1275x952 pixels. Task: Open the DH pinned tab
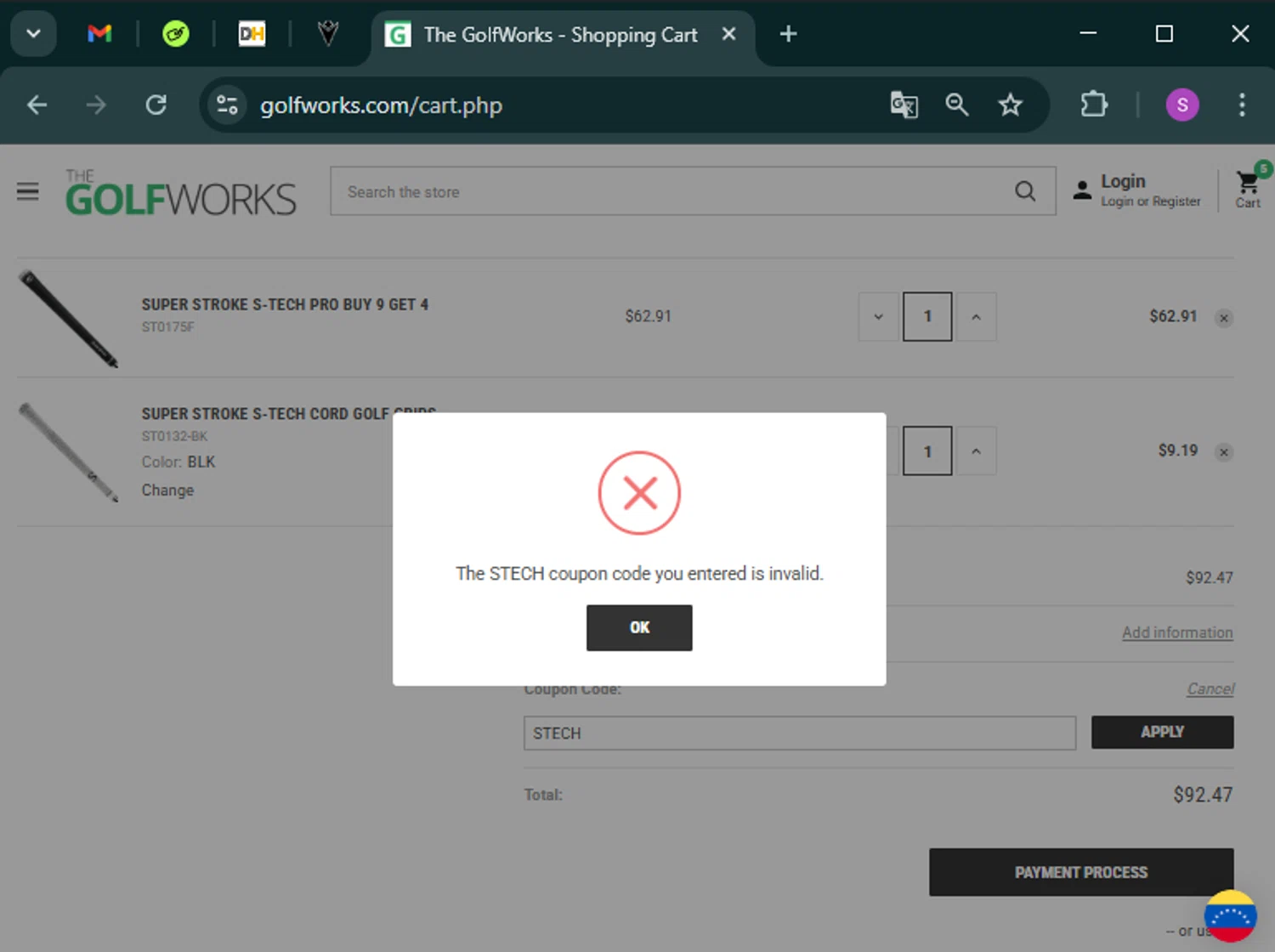point(252,34)
